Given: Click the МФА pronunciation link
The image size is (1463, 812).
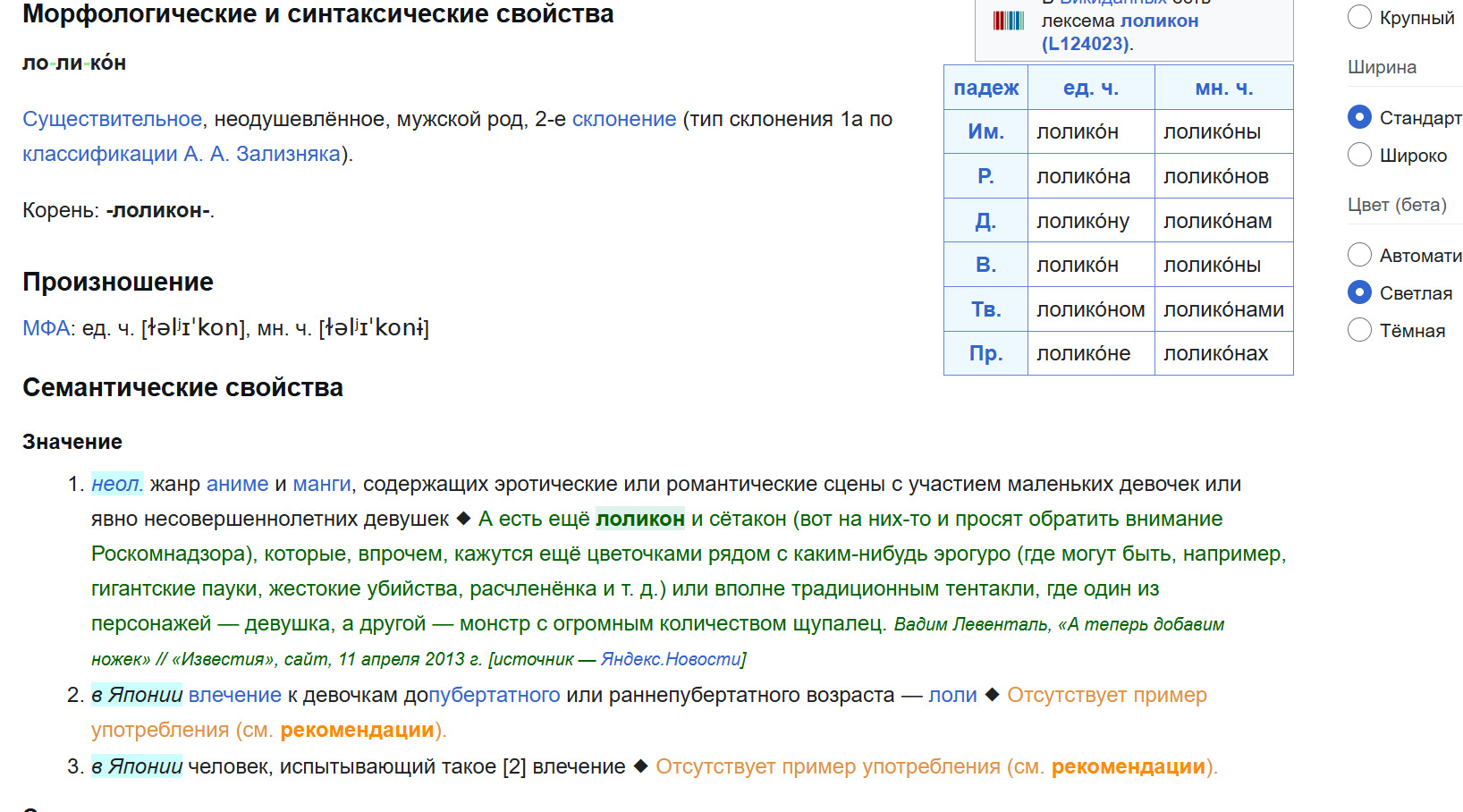Looking at the screenshot, I should point(46,328).
